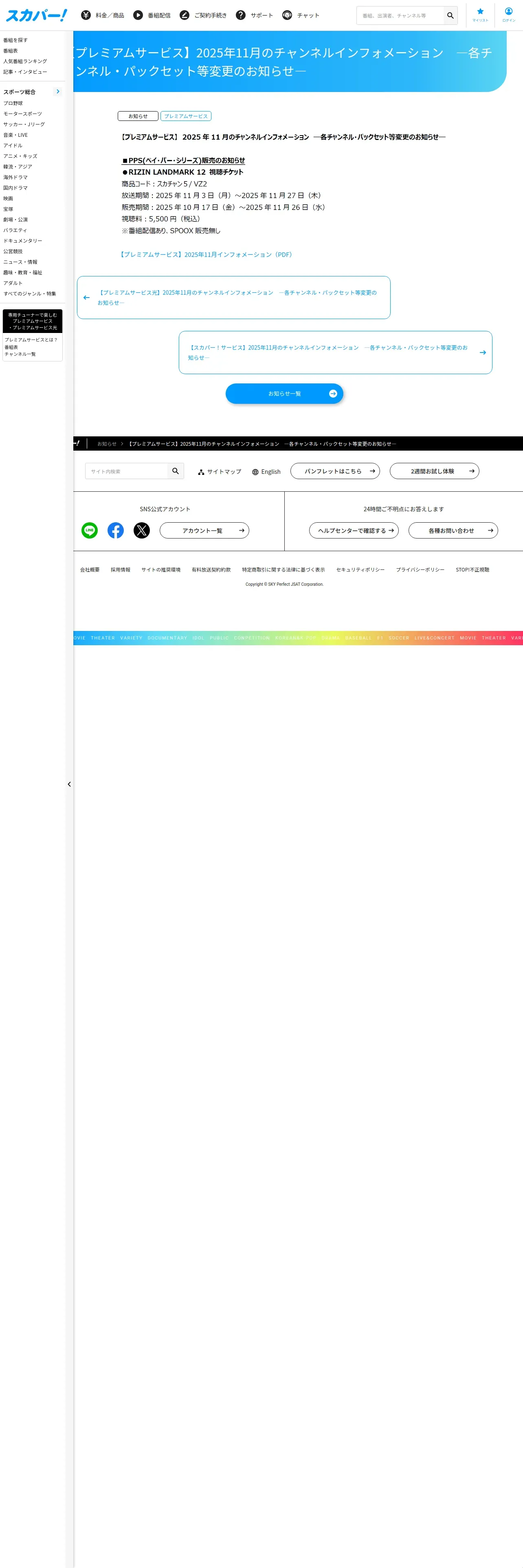This screenshot has width=523, height=1568.
Task: Click the X (Twitter) account icon
Action: pos(142,530)
